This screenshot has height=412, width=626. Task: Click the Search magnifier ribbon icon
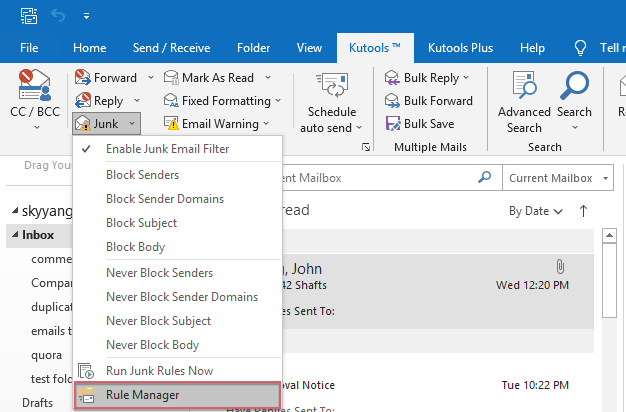tap(574, 85)
